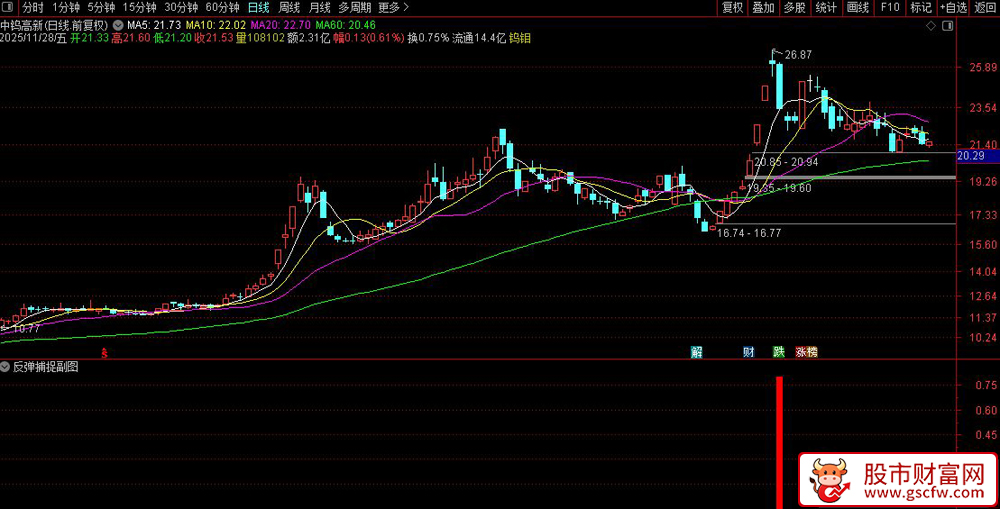This screenshot has height=509, width=1000.
Task: Click the 叠加 overlay button
Action: (x=763, y=8)
